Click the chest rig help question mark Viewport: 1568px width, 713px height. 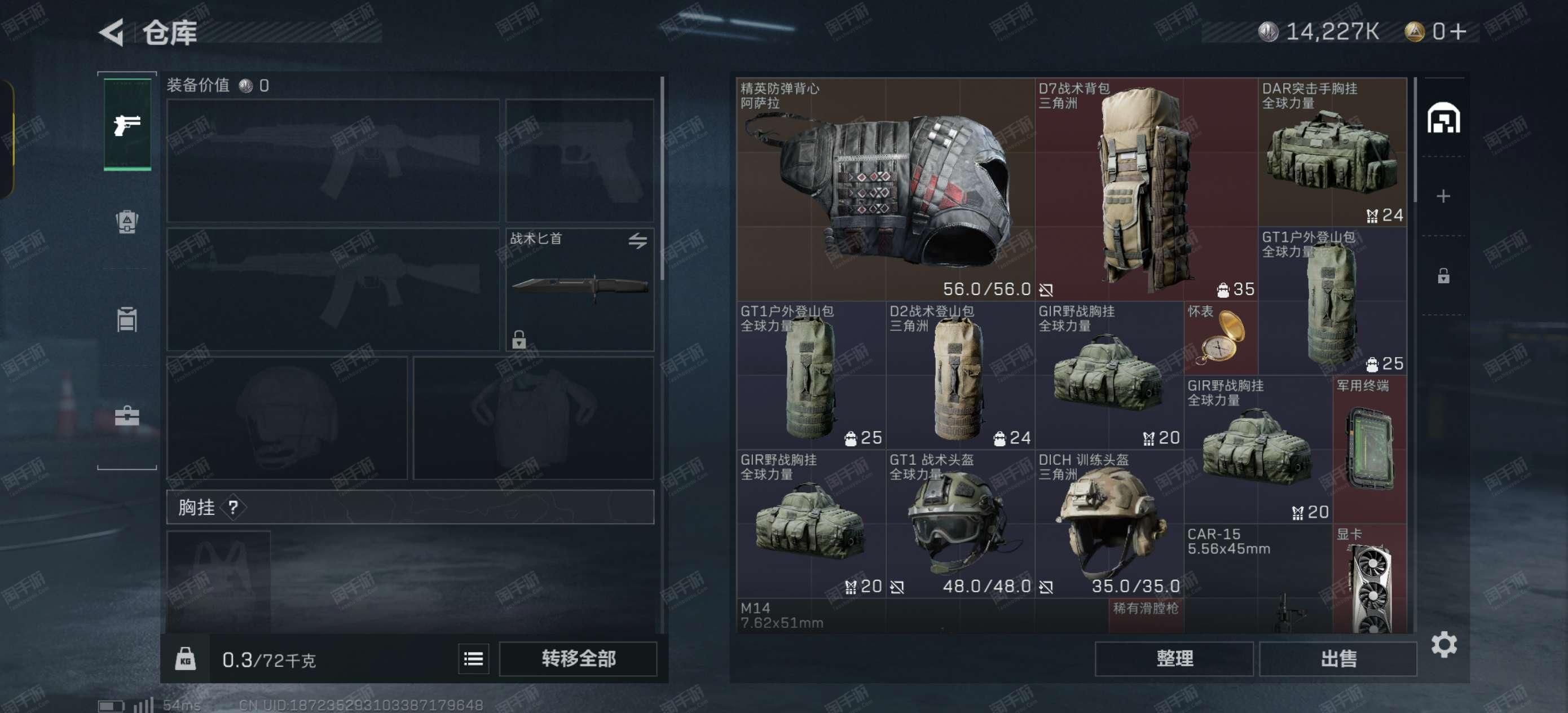coord(233,507)
